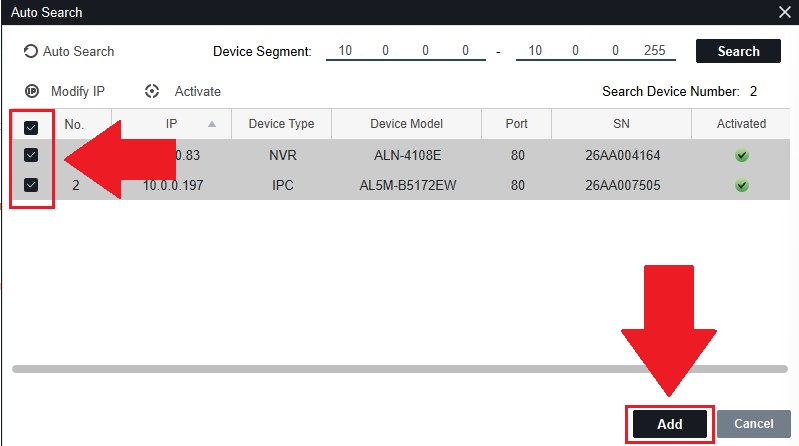The width and height of the screenshot is (799, 446).
Task: Click activated green check for 26AA007505
Action: pos(742,185)
